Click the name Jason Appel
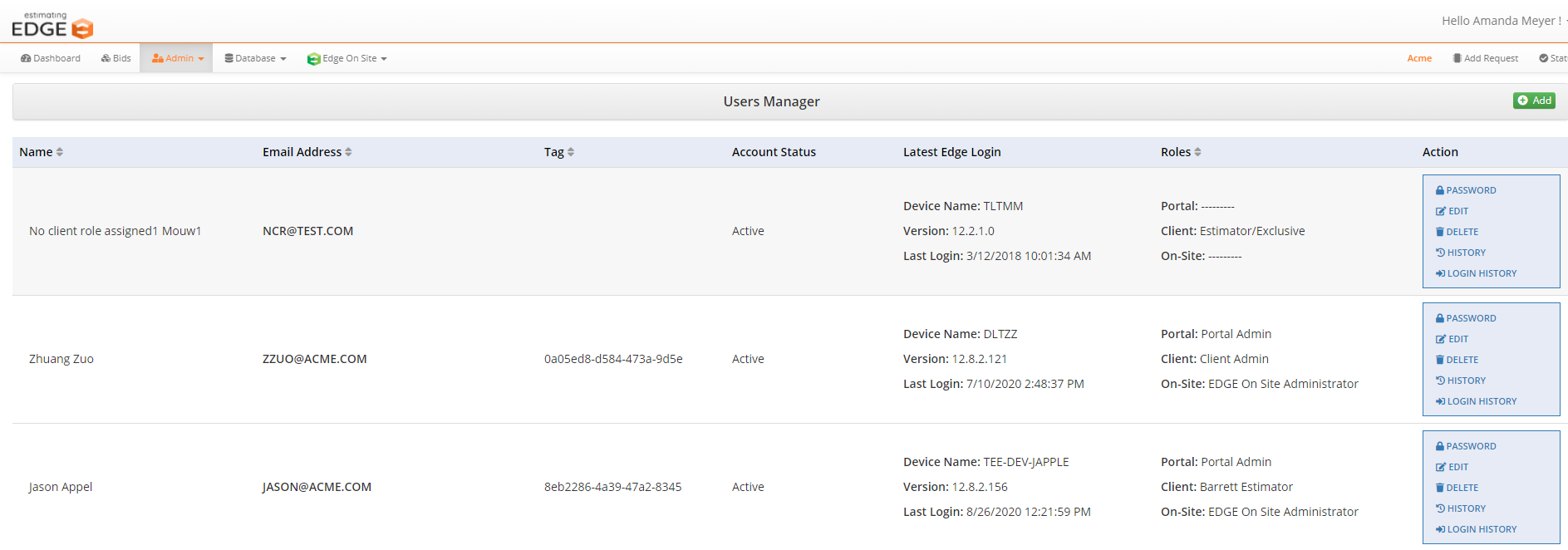 (61, 487)
